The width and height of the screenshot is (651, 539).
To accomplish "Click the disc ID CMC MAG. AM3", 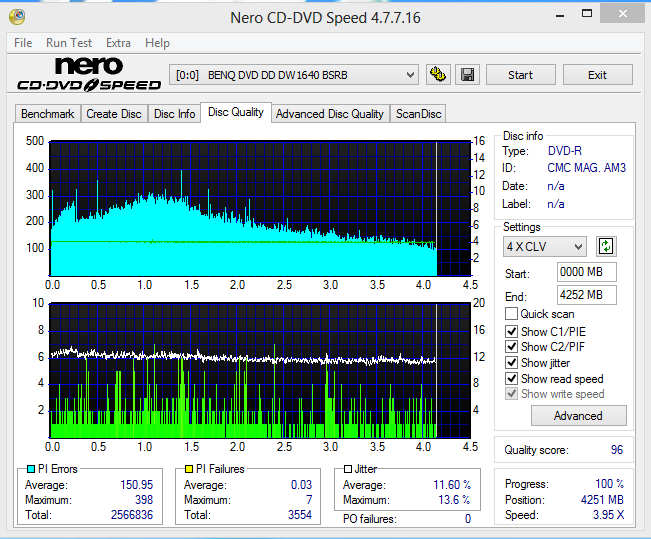I will click(587, 168).
